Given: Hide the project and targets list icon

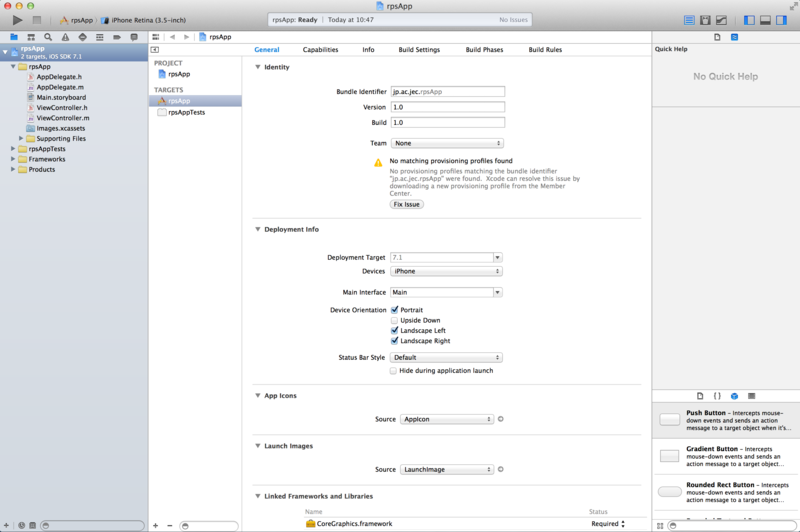Looking at the screenshot, I should [x=155, y=49].
